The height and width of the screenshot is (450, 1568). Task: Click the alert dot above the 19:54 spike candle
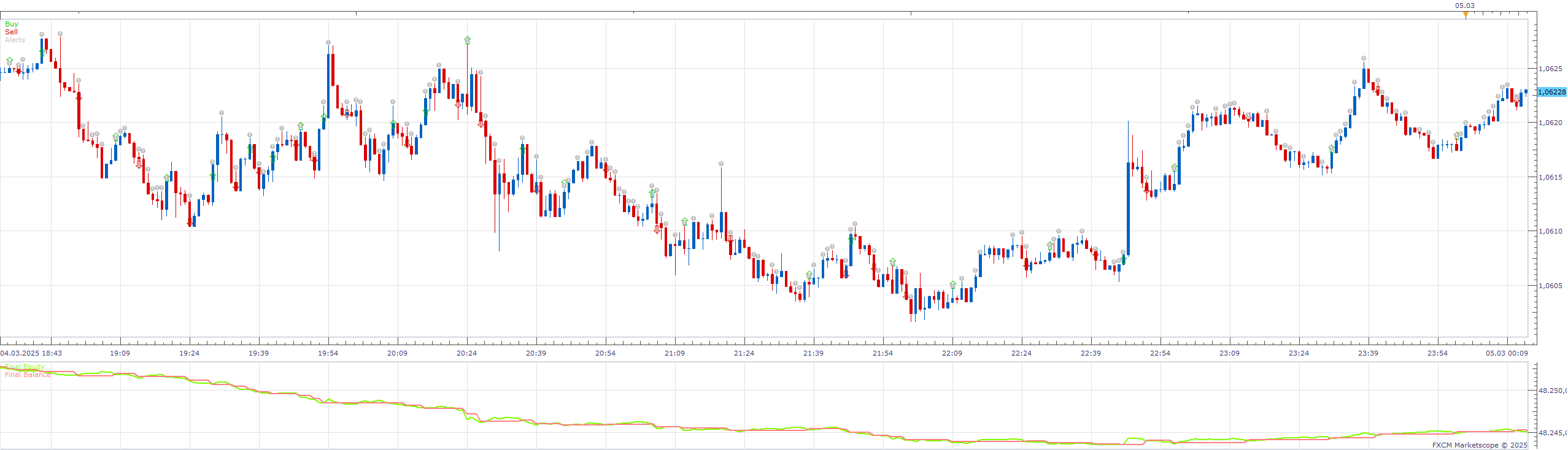pyautogui.click(x=328, y=42)
